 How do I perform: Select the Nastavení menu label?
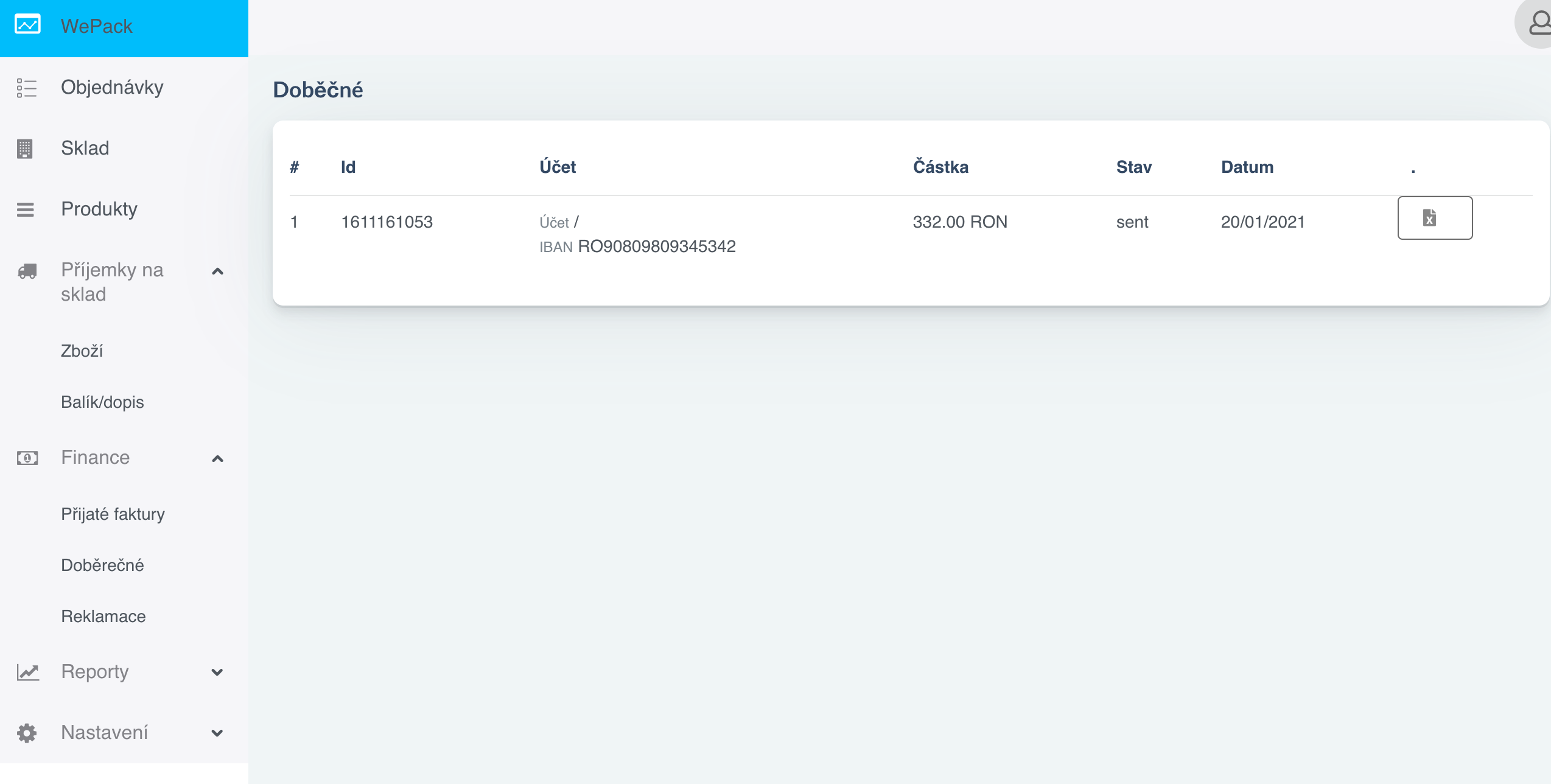pyautogui.click(x=105, y=732)
